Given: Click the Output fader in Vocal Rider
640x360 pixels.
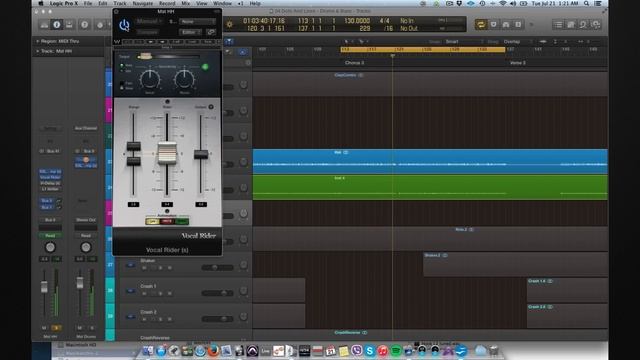Looking at the screenshot, I should (201, 154).
